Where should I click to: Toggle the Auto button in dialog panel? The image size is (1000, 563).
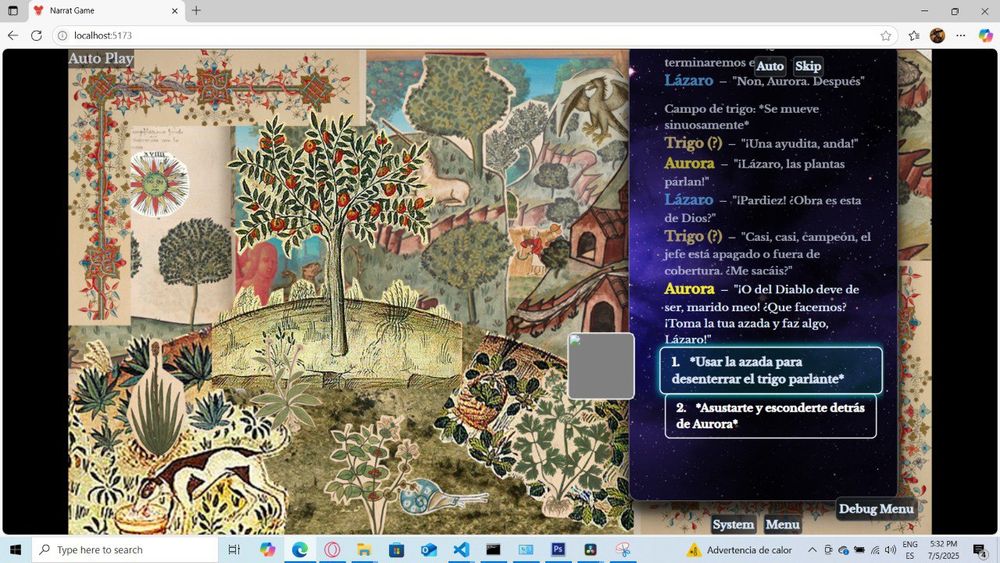coord(770,66)
